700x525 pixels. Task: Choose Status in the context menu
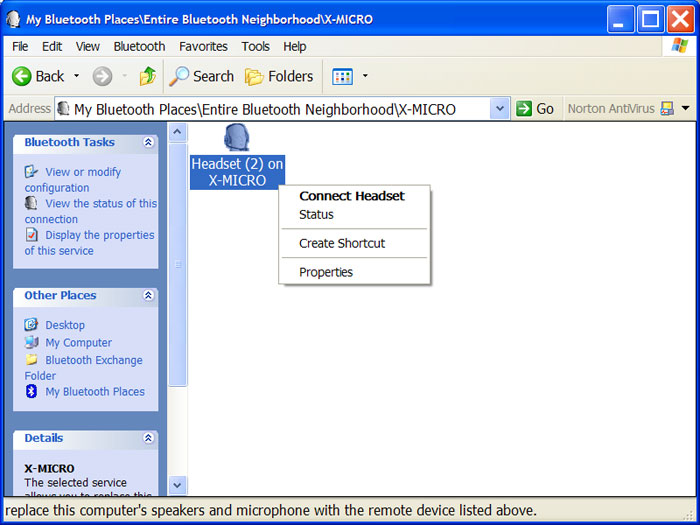point(354,215)
